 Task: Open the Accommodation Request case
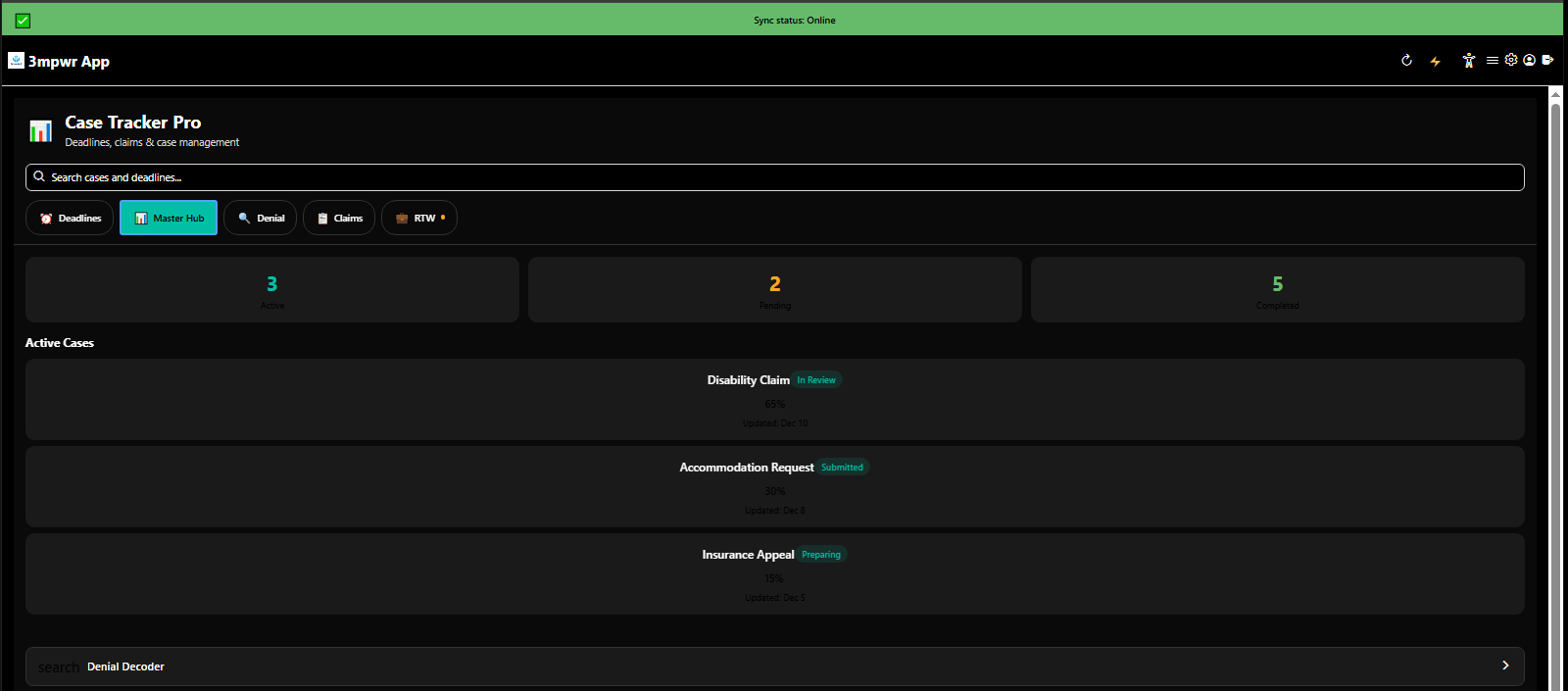click(775, 486)
